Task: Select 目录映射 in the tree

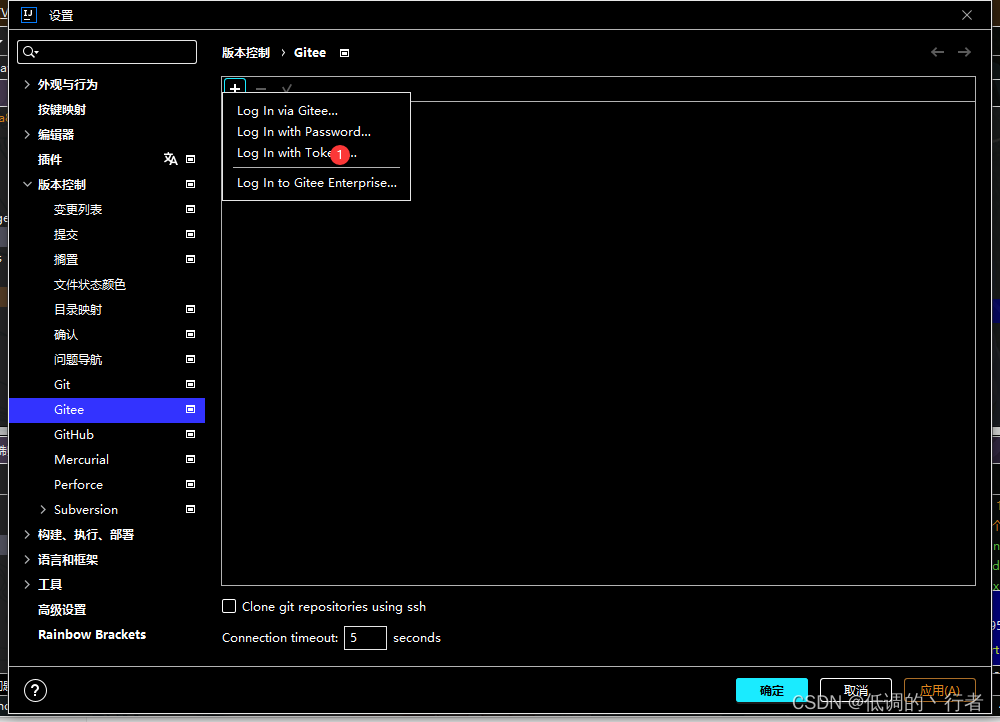Action: 78,309
